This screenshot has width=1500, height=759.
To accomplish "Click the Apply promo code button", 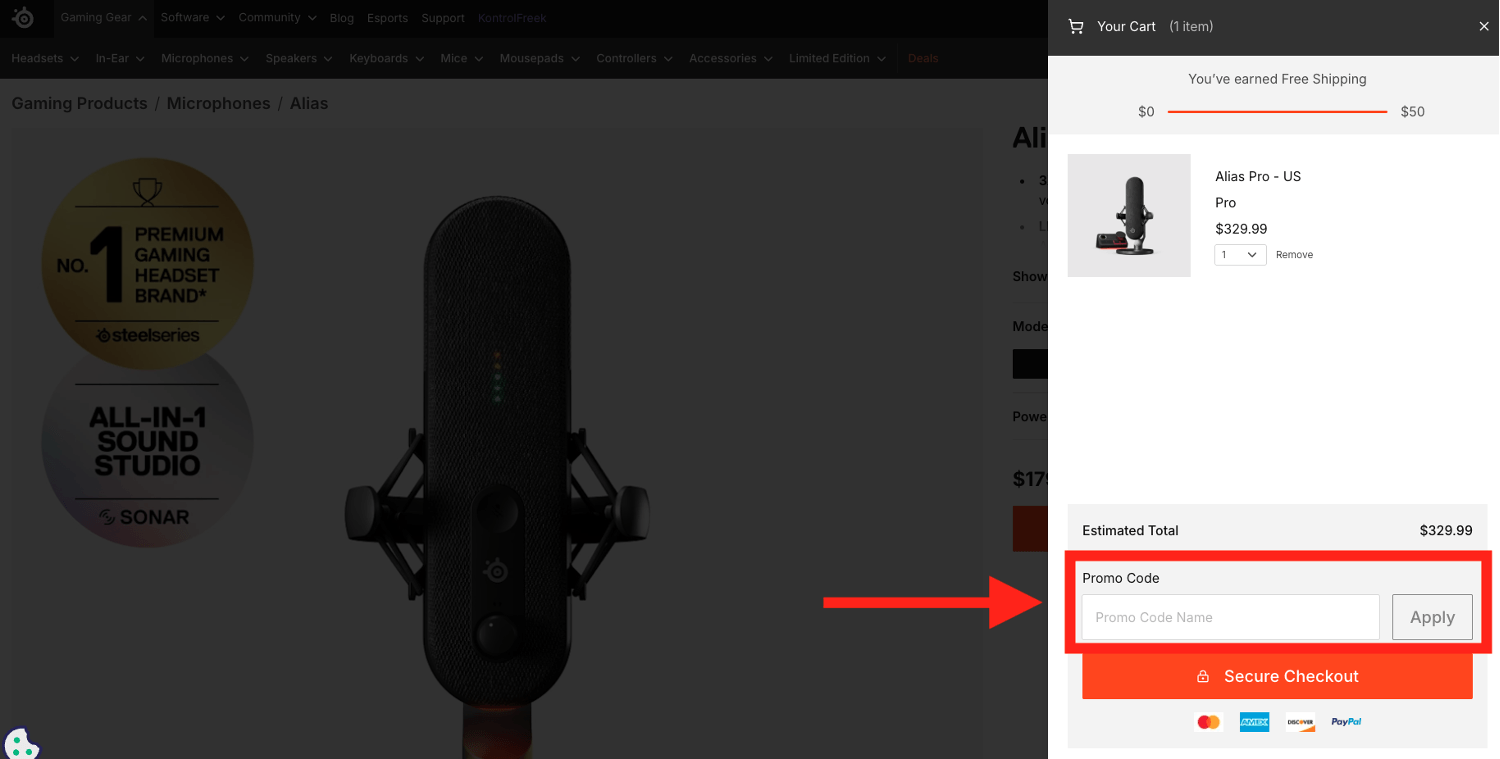I will (x=1432, y=617).
